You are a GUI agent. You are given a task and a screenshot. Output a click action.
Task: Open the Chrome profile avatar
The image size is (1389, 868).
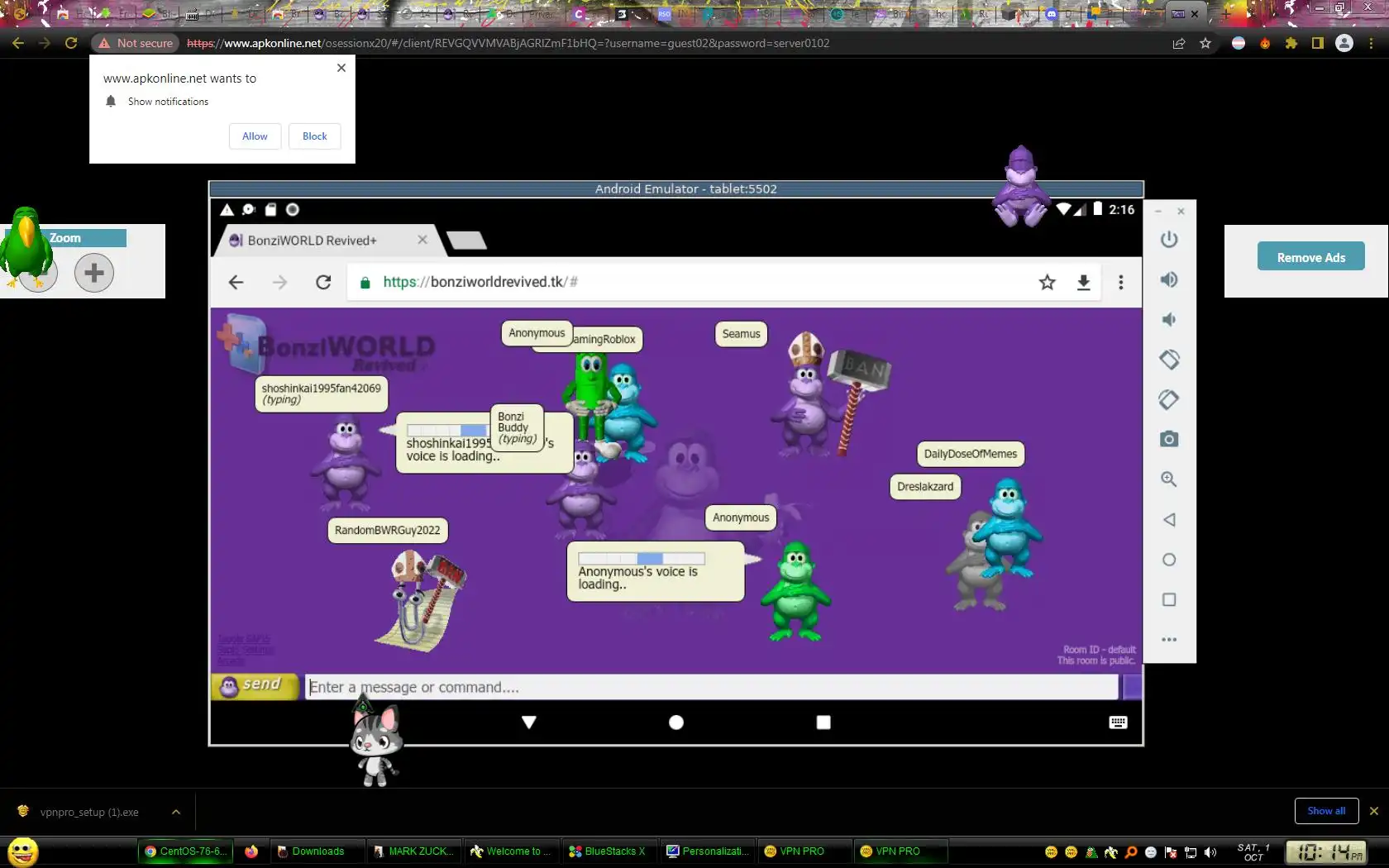(x=1344, y=43)
